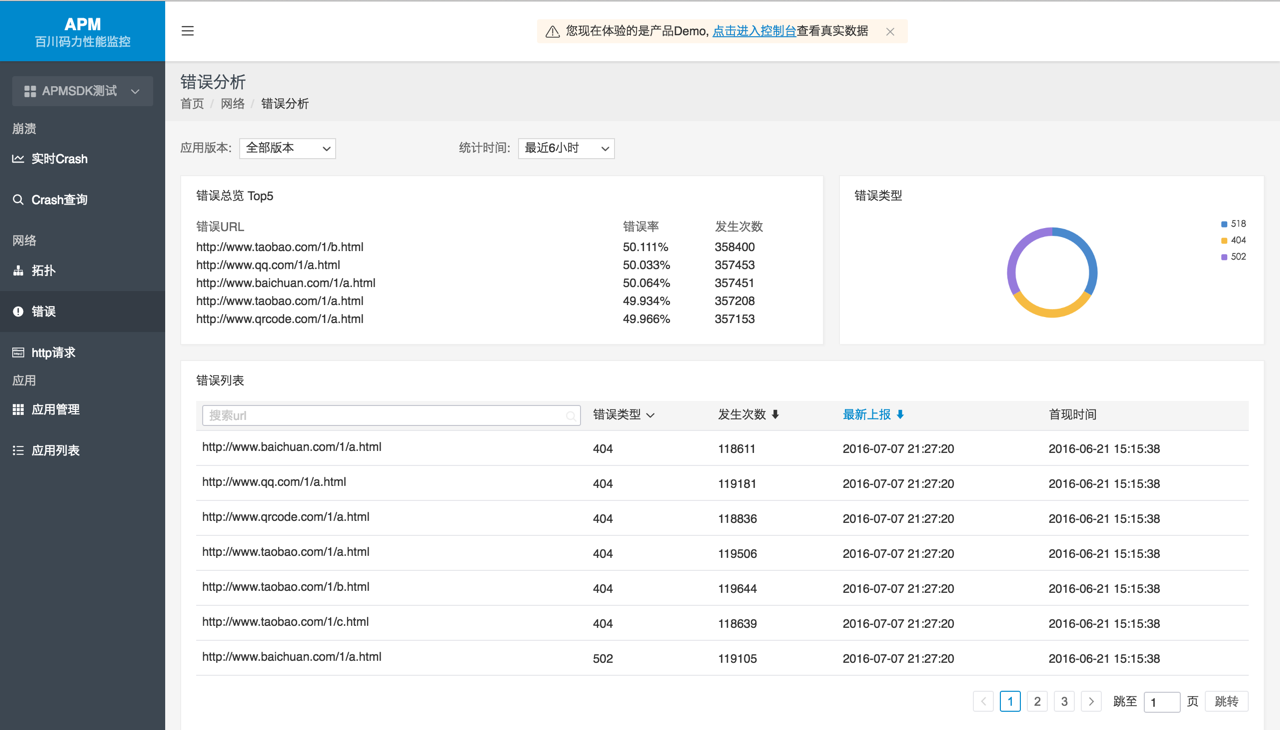Click the warning triangle in the Demo banner
This screenshot has height=730, width=1280.
[x=552, y=32]
